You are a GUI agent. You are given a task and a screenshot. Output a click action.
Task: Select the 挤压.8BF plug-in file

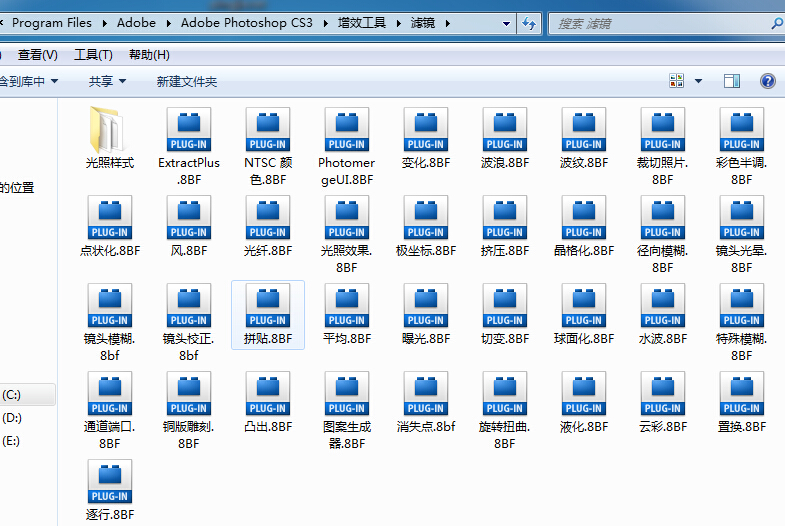pyautogui.click(x=505, y=225)
